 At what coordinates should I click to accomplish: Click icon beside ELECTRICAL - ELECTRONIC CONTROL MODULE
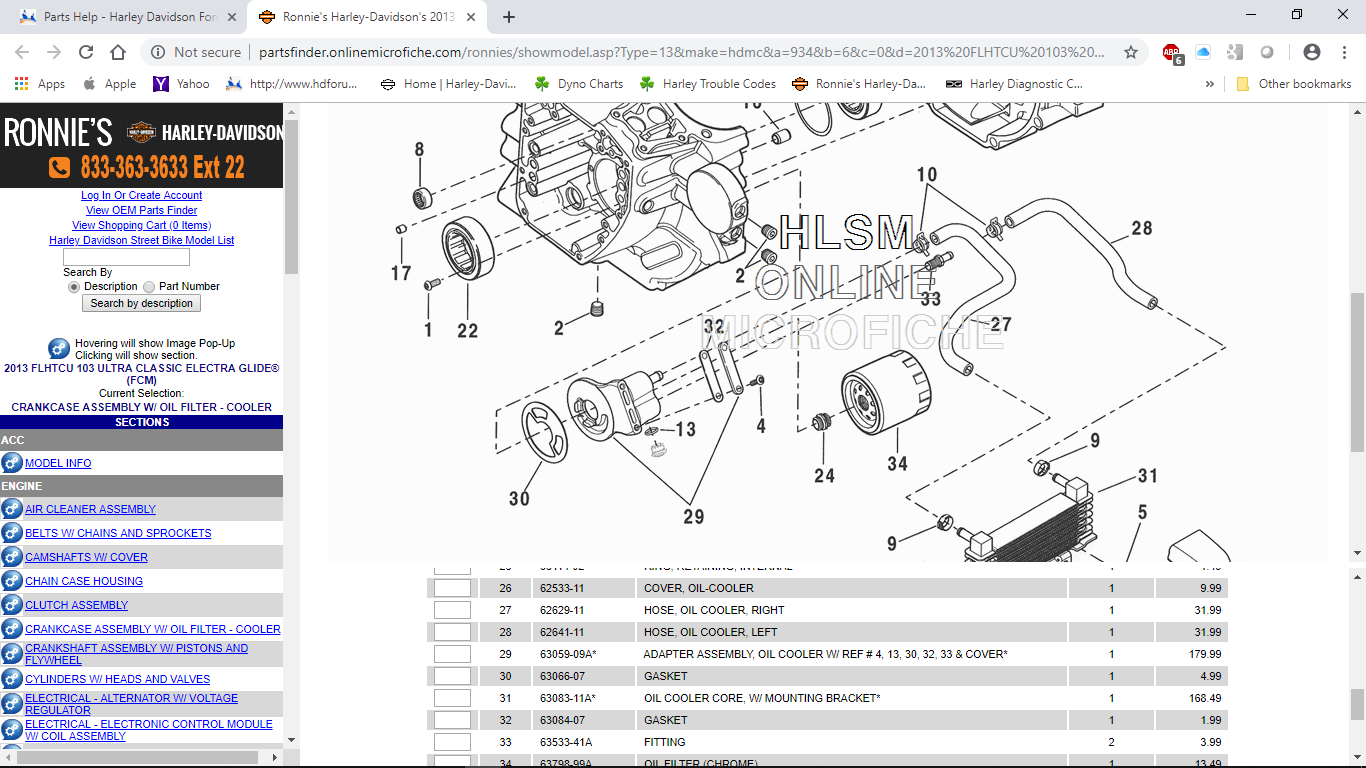pos(12,730)
